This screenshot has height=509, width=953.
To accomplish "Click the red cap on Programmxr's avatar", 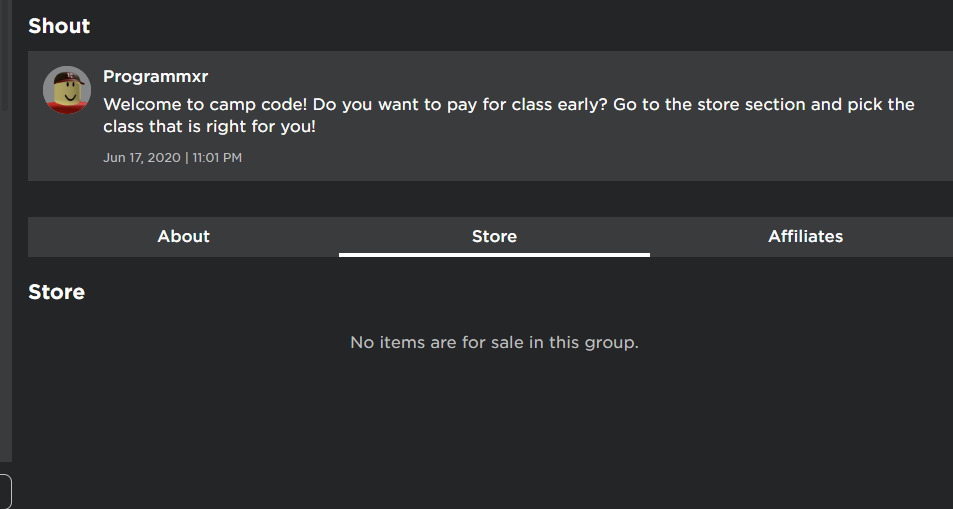I will (68, 78).
